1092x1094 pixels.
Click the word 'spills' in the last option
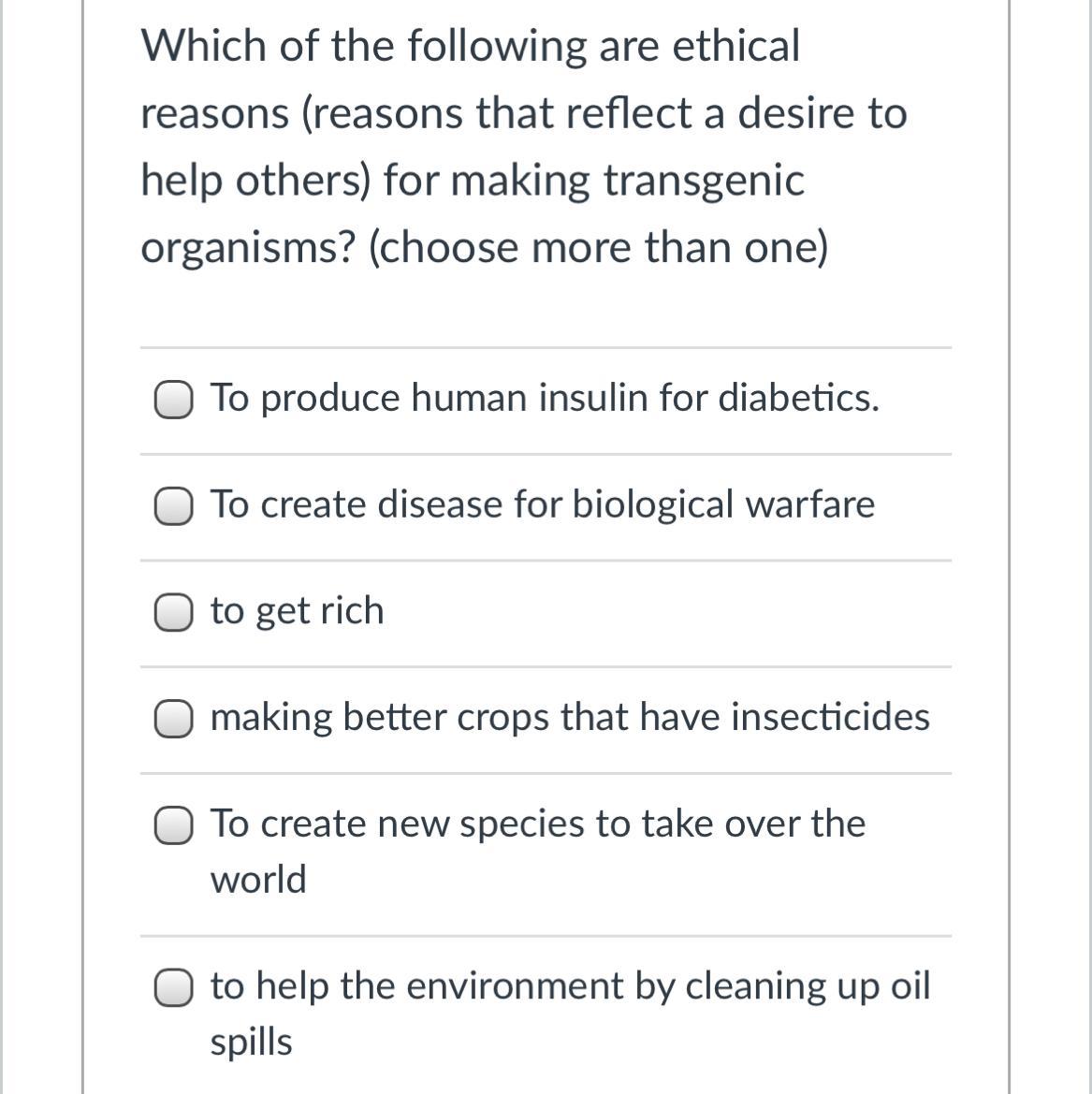point(251,1042)
